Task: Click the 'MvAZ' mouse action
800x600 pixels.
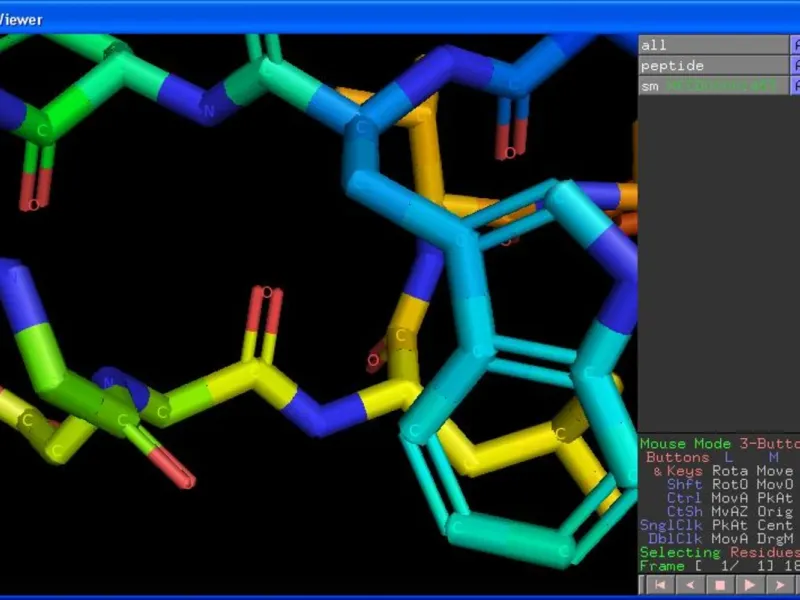Action: (731, 511)
